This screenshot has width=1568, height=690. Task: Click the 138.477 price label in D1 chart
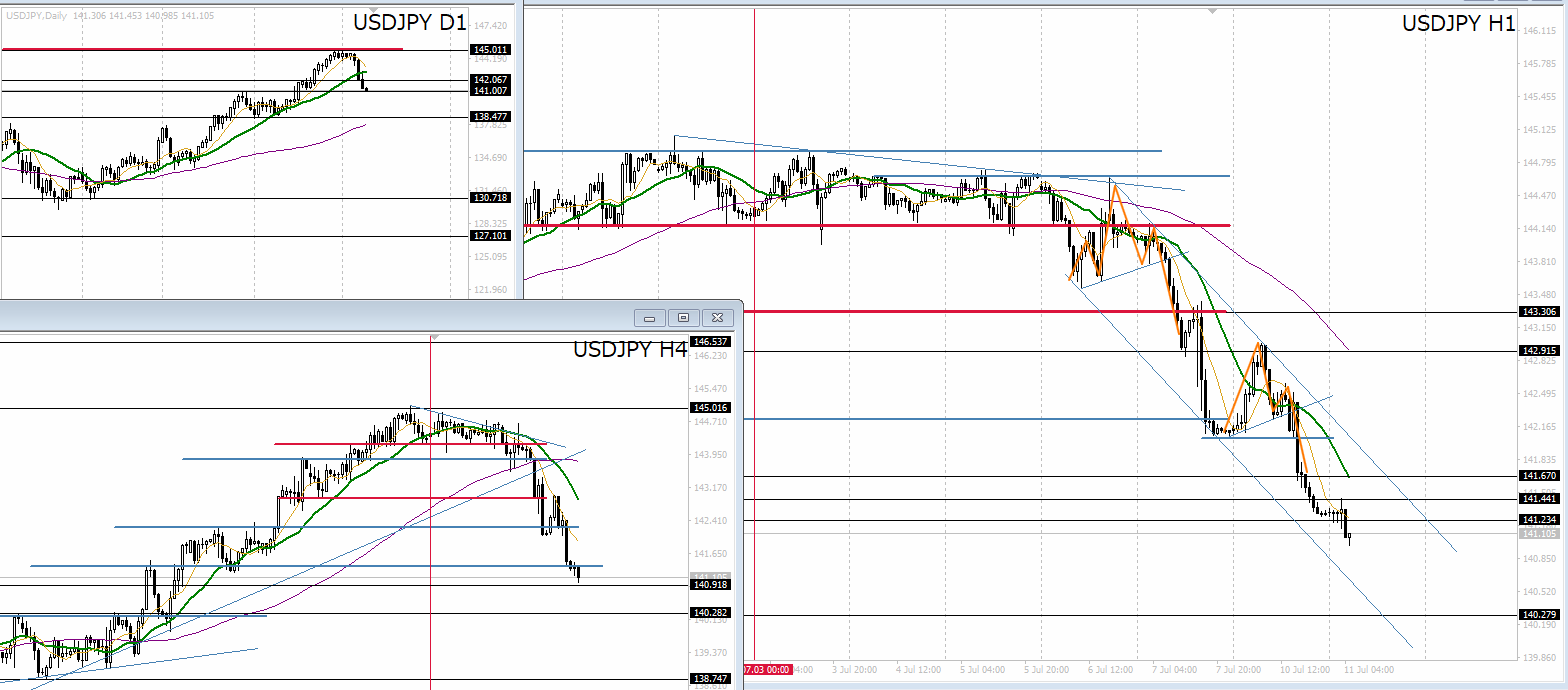(490, 116)
